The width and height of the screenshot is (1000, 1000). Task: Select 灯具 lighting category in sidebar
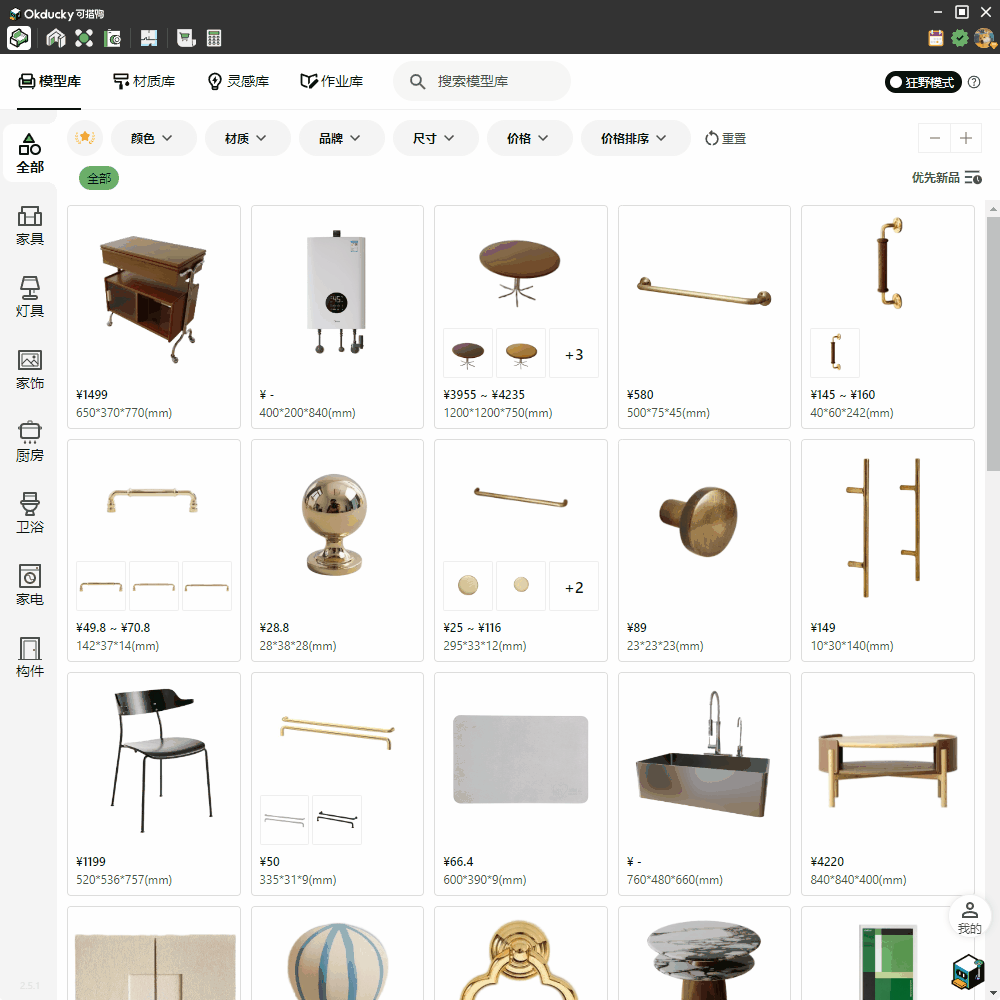coord(30,297)
